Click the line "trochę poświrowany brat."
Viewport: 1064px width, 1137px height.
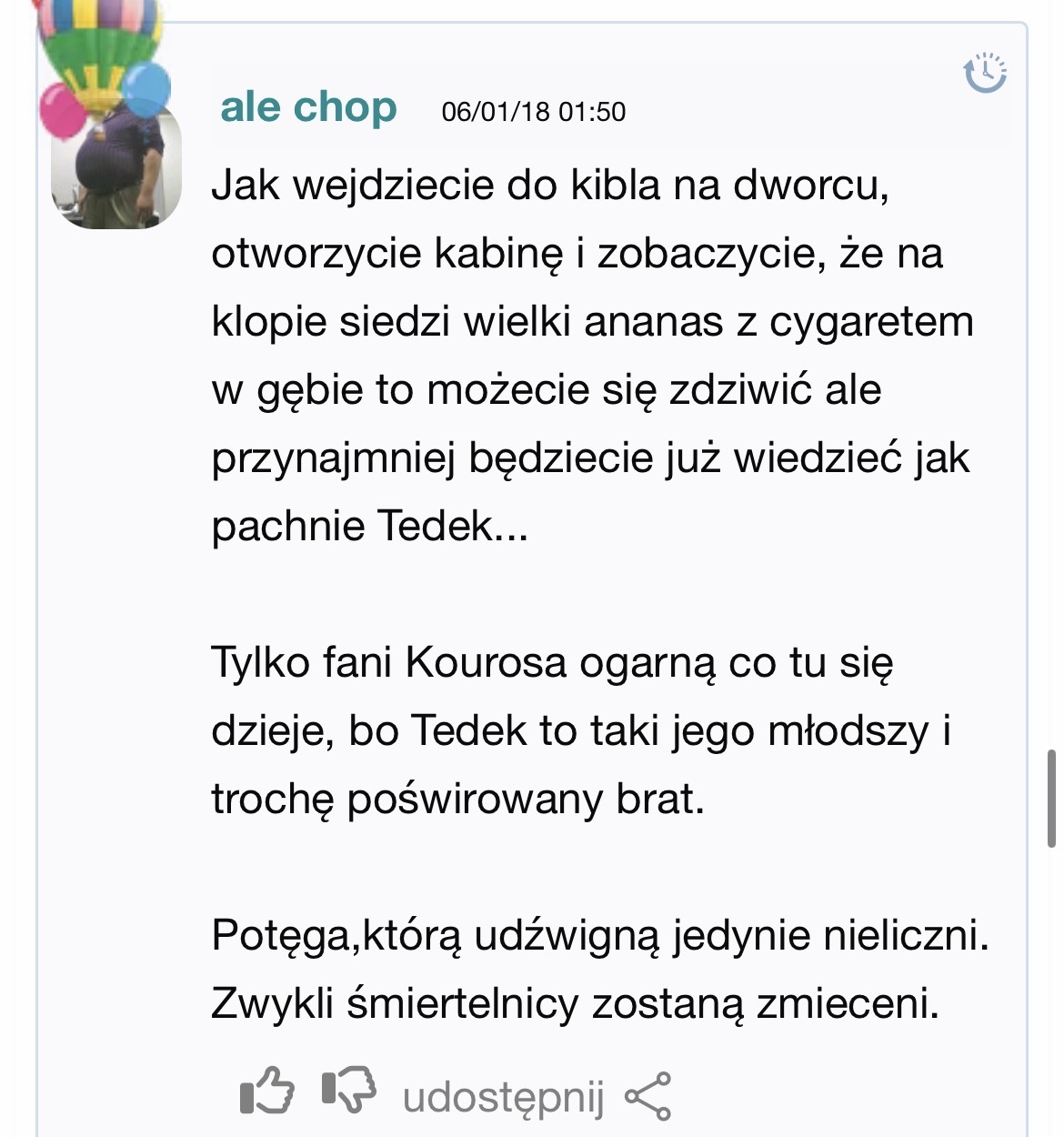457,799
